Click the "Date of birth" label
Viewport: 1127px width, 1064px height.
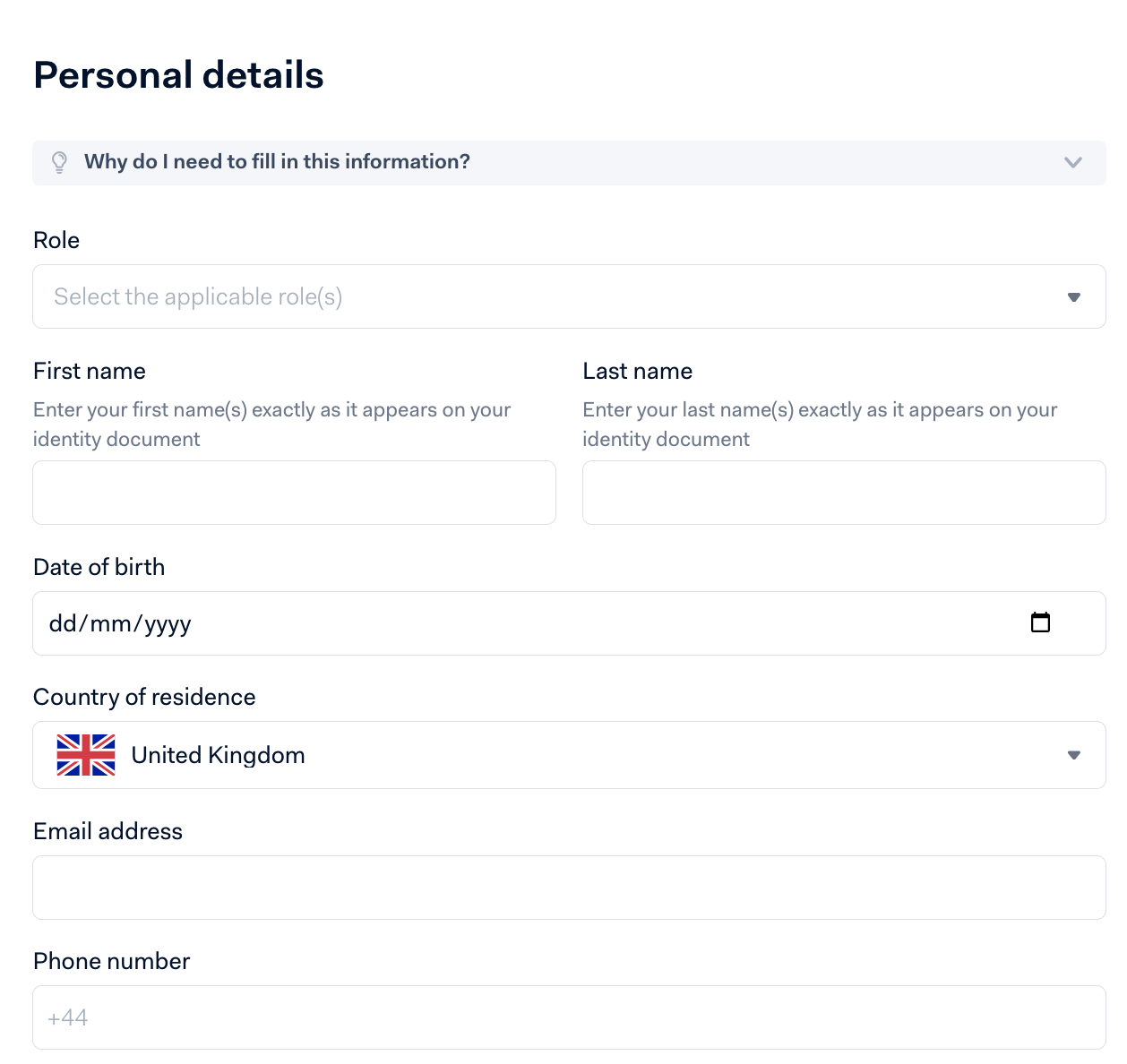[x=99, y=567]
